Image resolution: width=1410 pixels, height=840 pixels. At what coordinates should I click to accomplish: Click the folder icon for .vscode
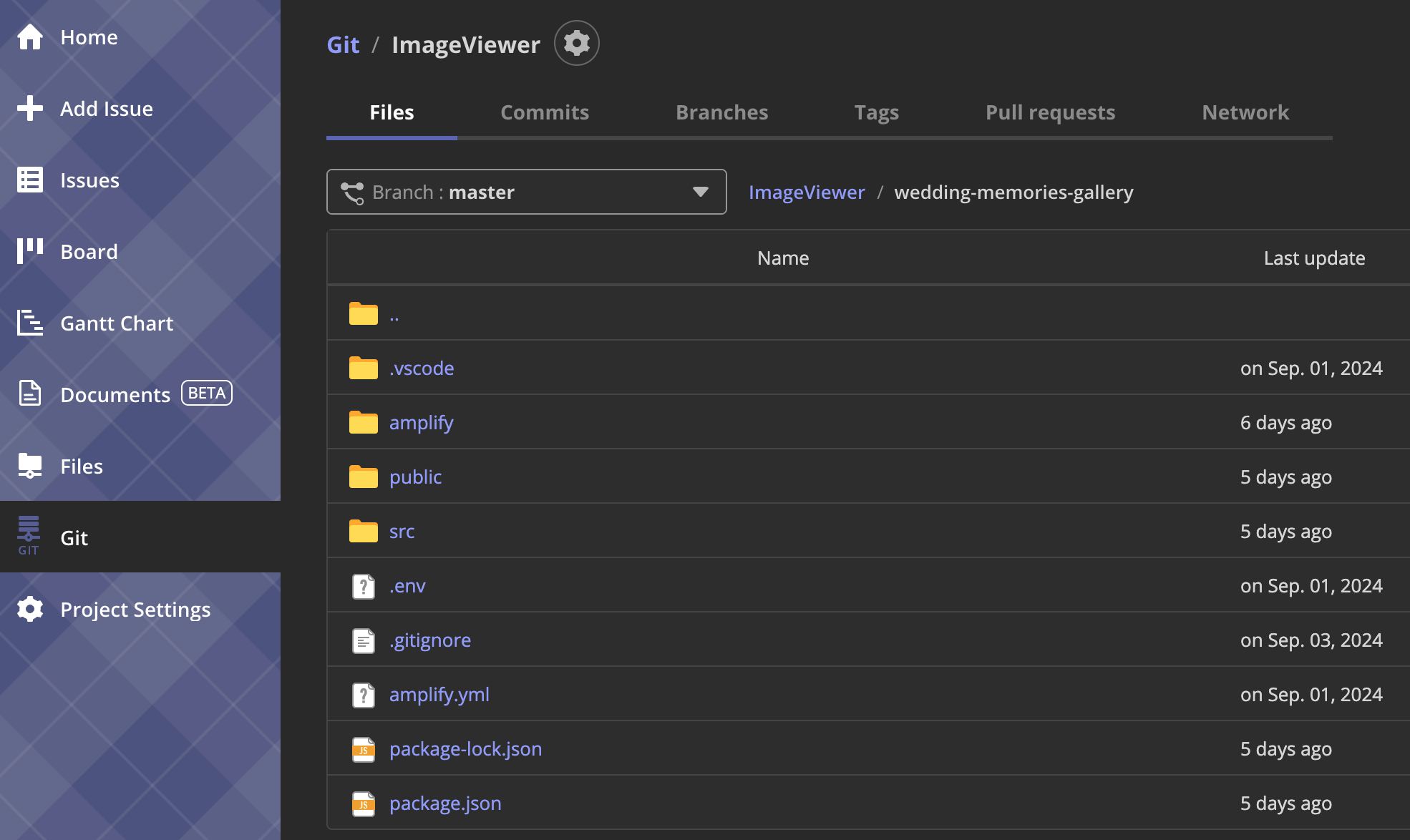[364, 368]
